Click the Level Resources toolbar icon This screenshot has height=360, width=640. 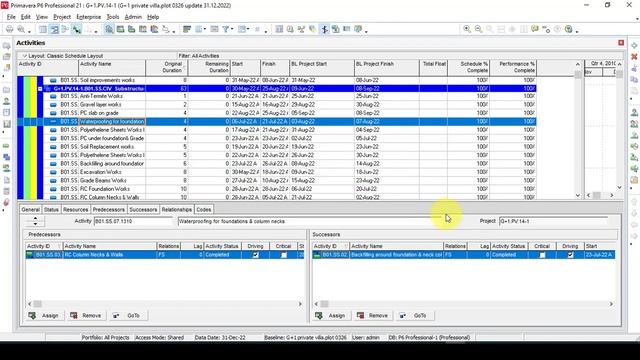(301, 29)
